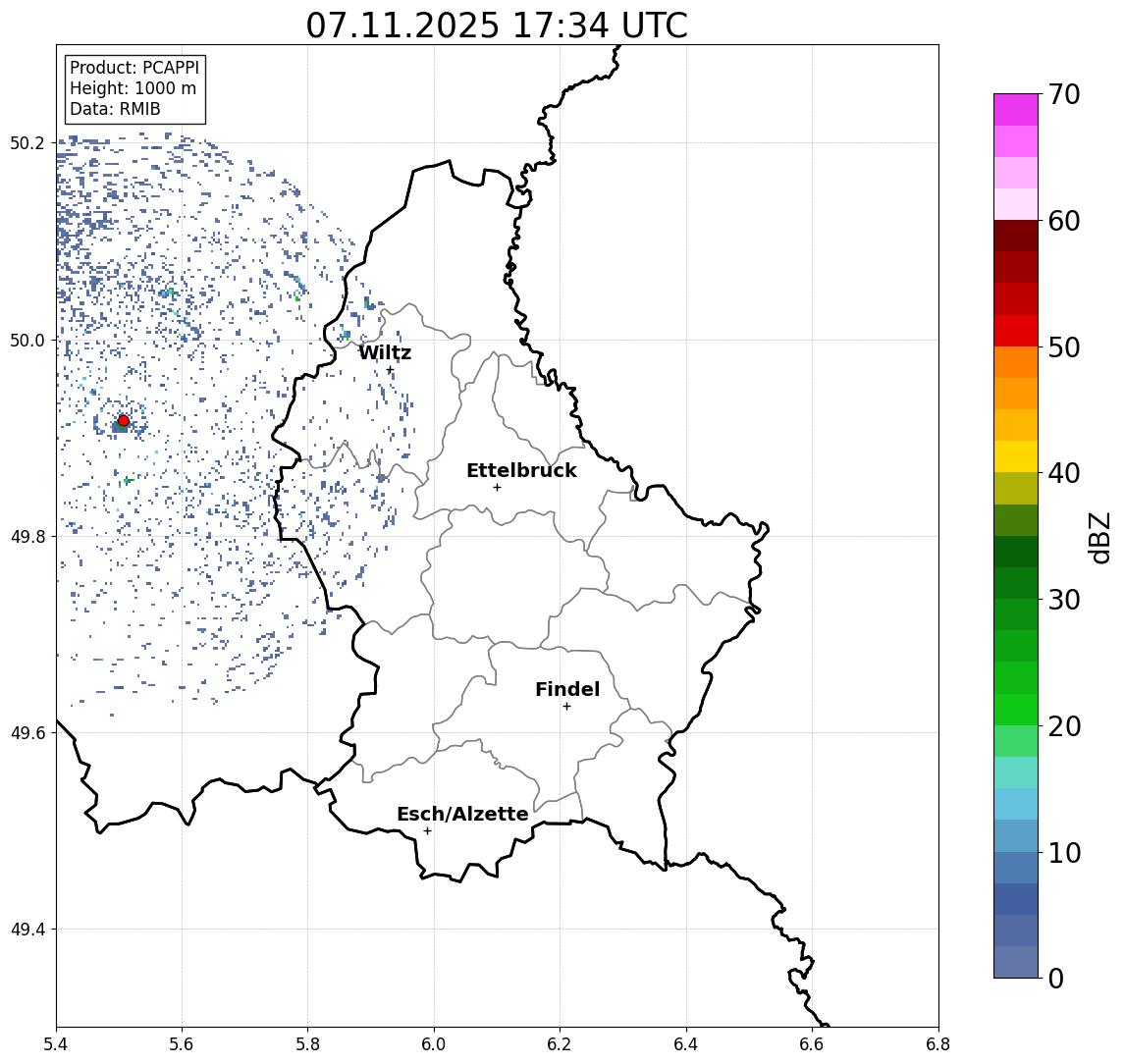The width and height of the screenshot is (1124, 1064).
Task: Click the latitude label 49.8
Action: pos(27,536)
